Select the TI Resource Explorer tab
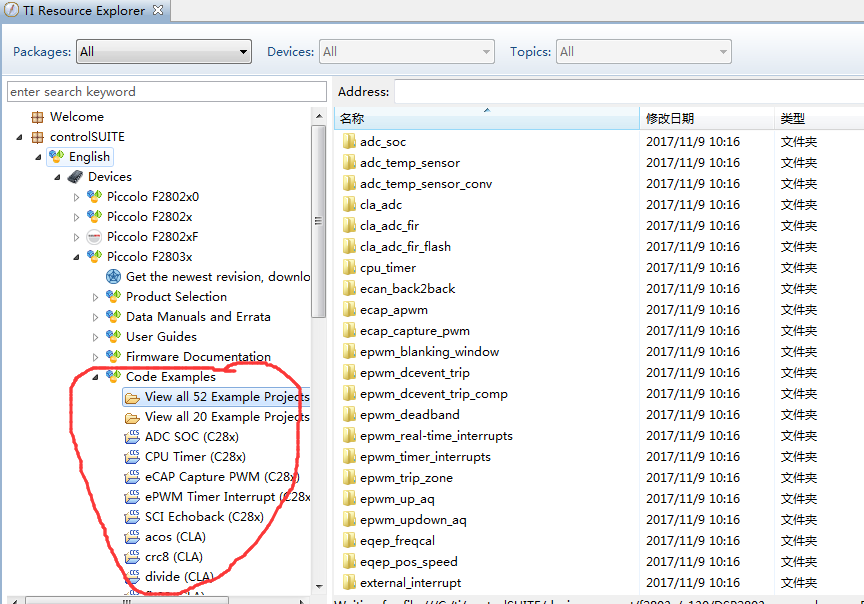This screenshot has height=604, width=864. (84, 10)
